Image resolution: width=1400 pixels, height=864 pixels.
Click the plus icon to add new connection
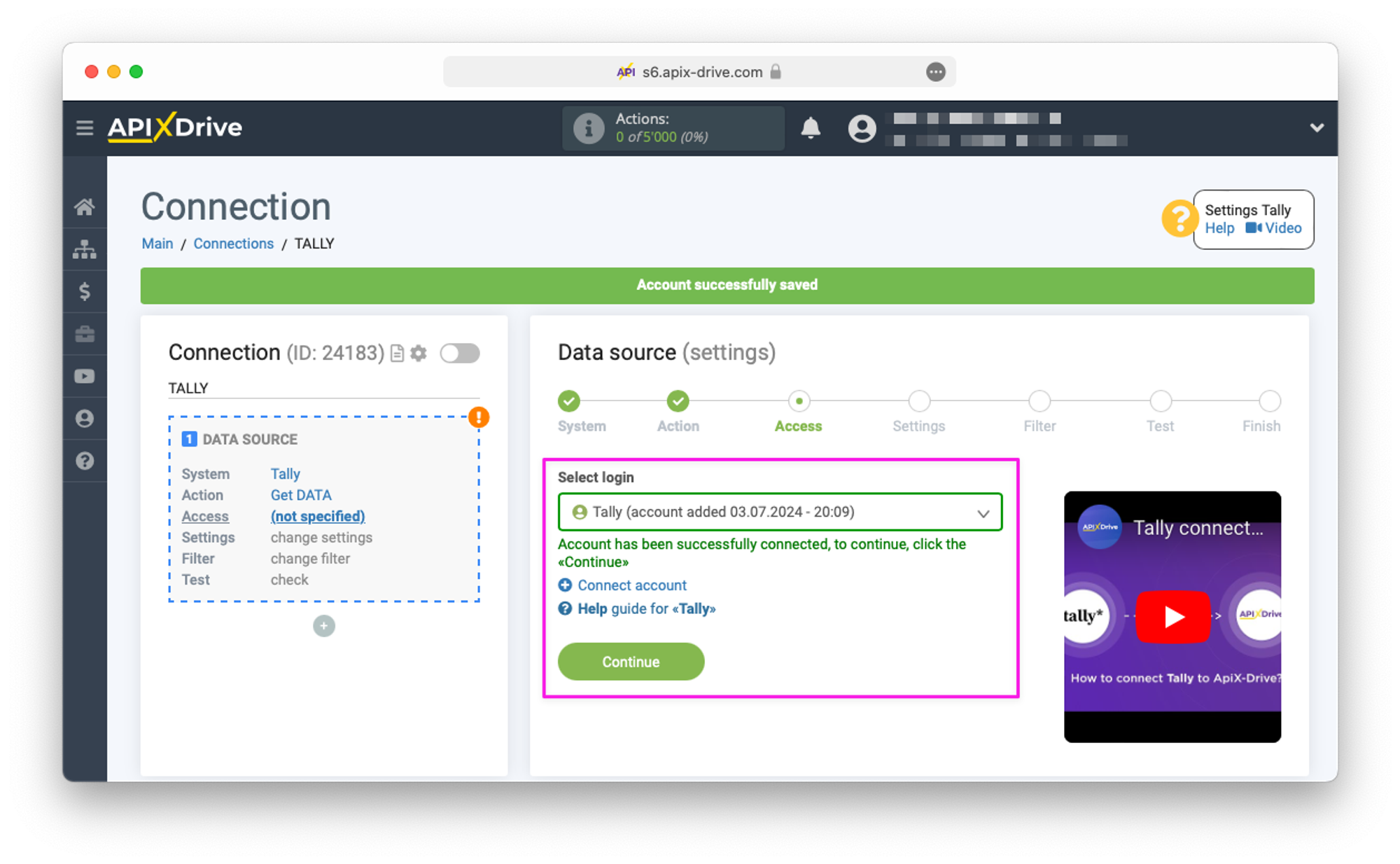(325, 625)
